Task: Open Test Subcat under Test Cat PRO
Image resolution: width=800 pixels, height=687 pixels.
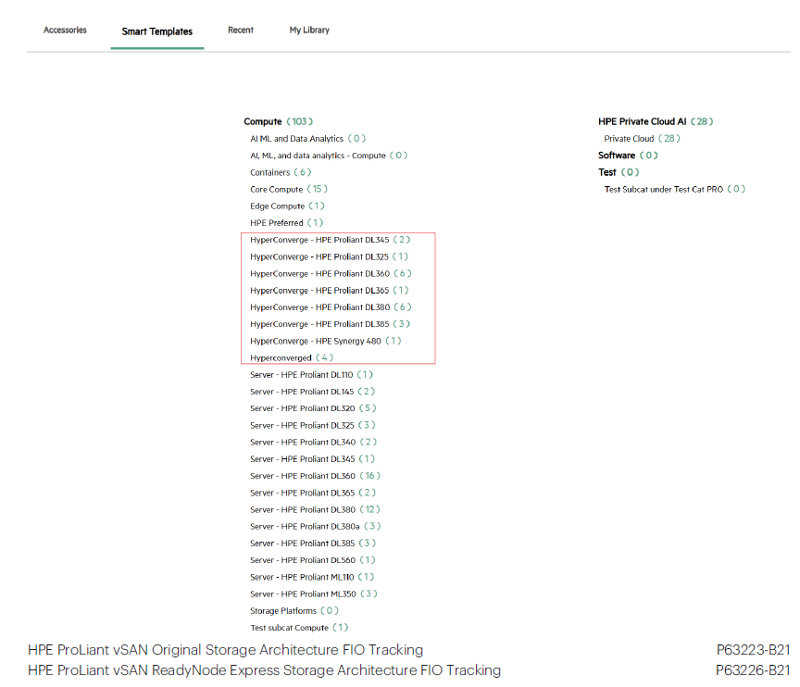Action: [x=674, y=189]
